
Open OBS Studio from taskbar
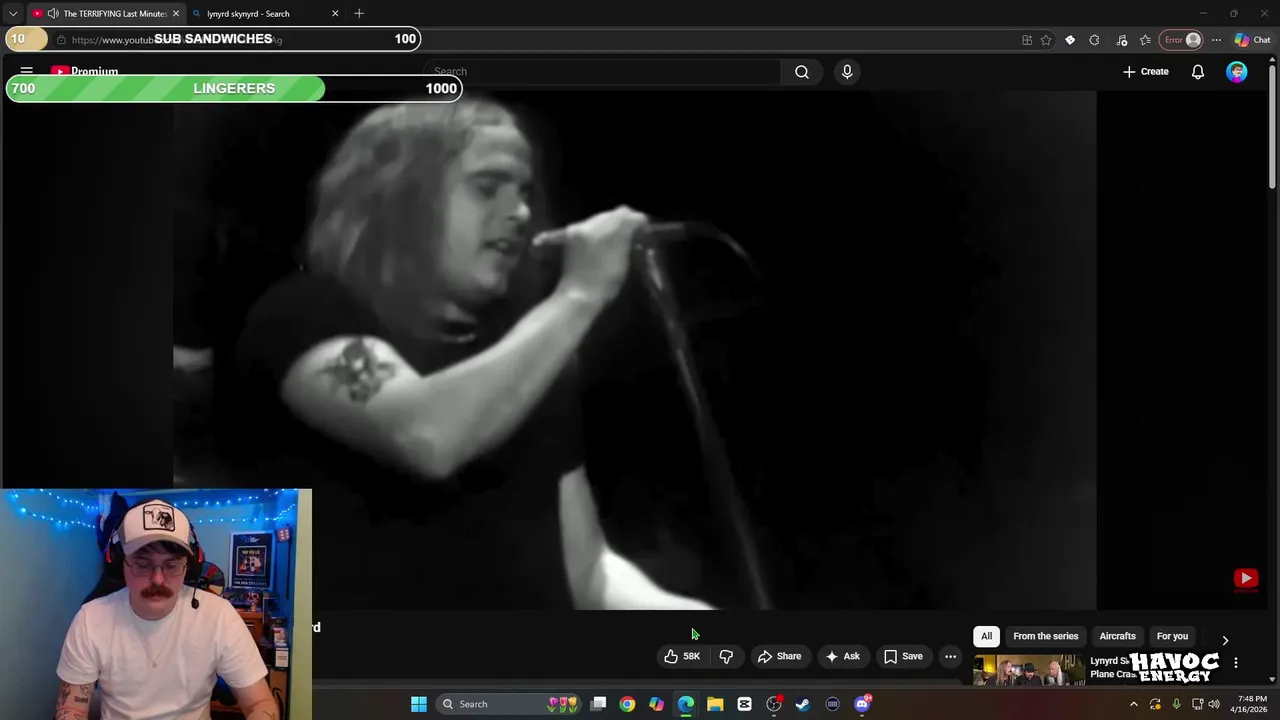pyautogui.click(x=774, y=704)
